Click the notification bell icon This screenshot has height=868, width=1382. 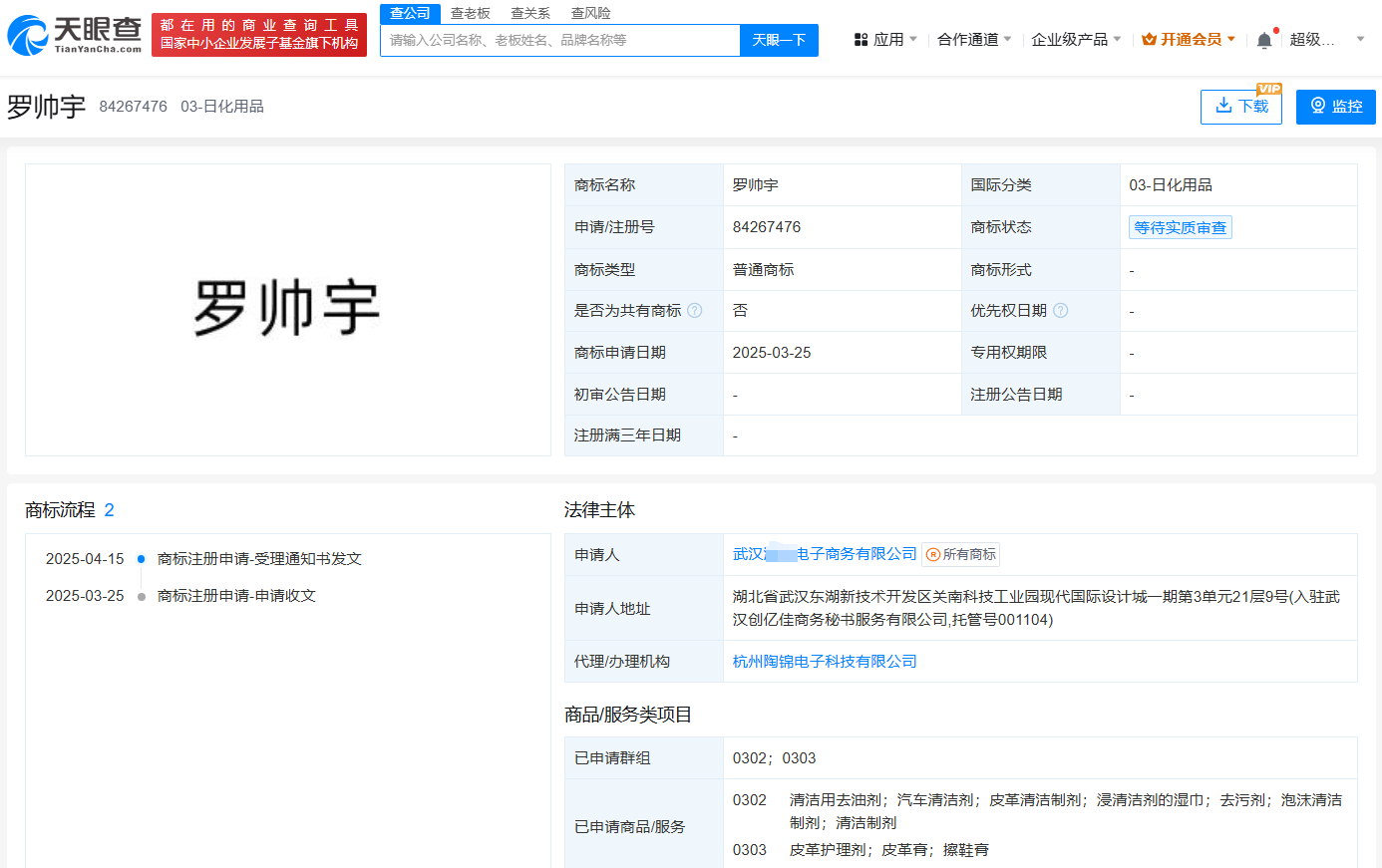[1264, 40]
